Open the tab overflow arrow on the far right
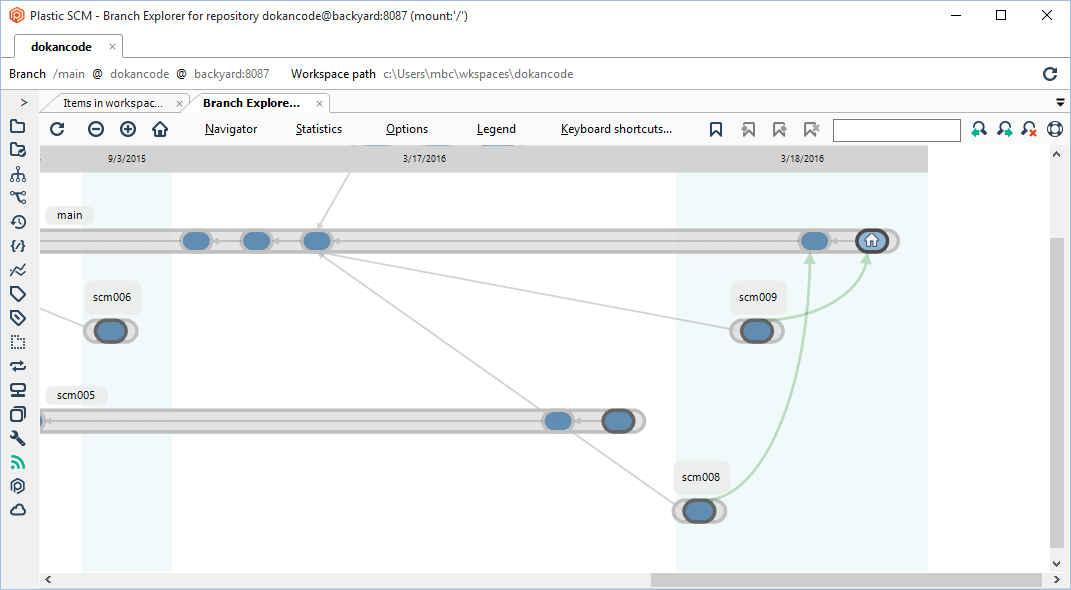1071x590 pixels. (1060, 102)
